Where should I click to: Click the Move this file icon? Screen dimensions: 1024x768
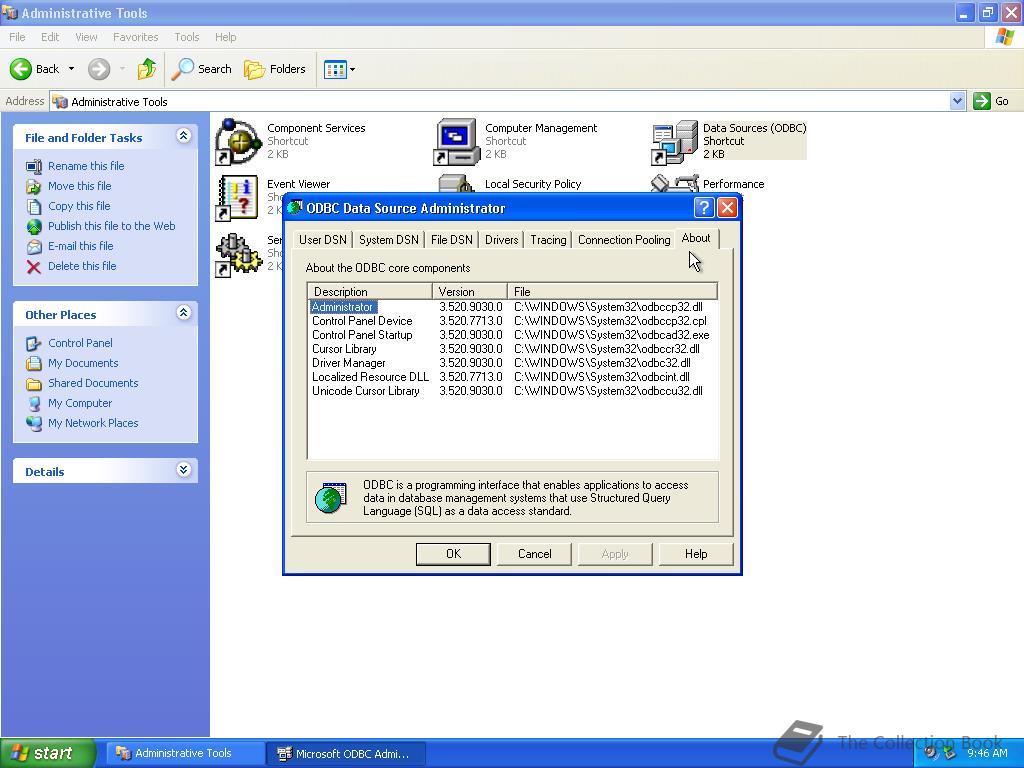(34, 187)
